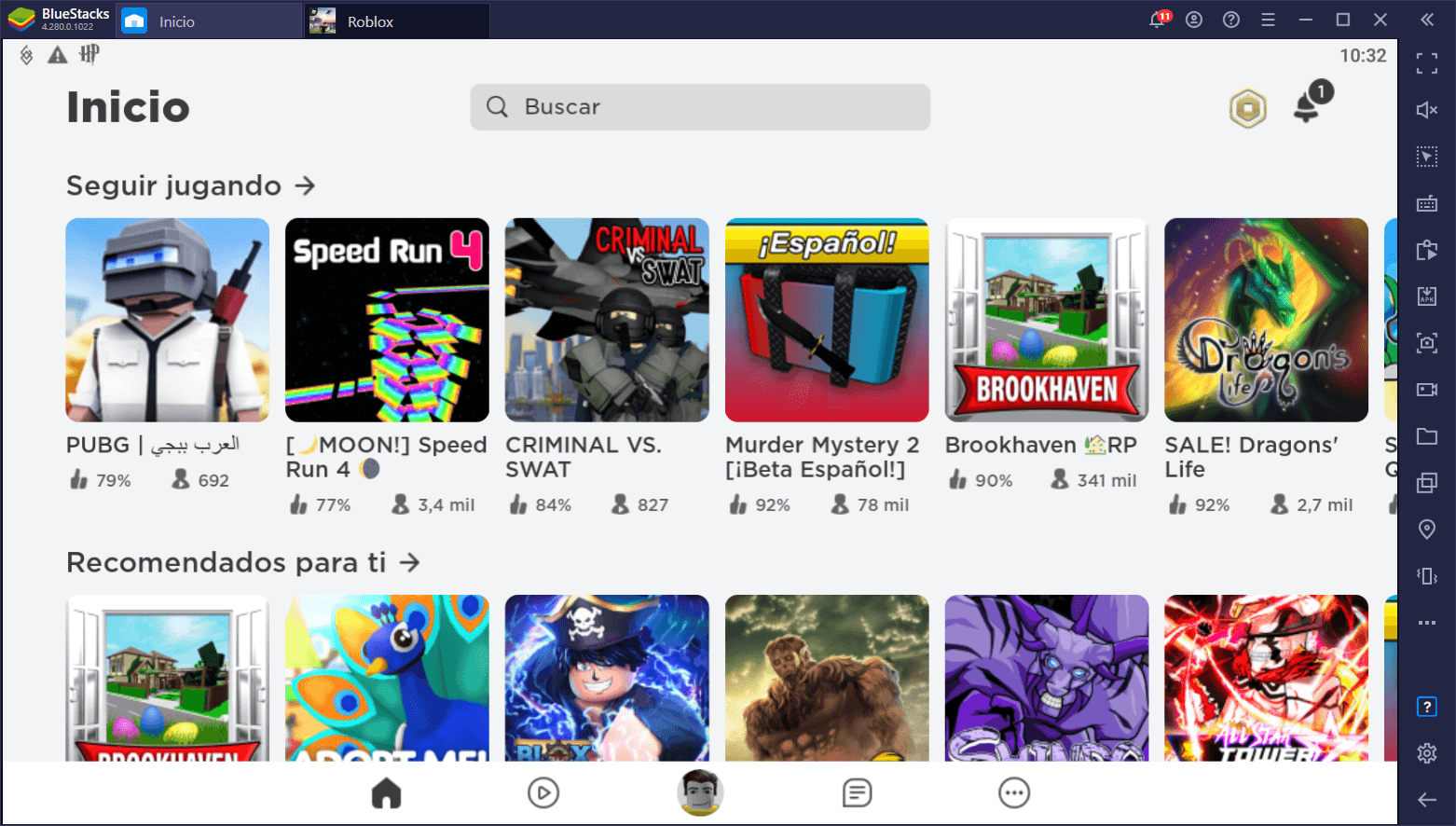Open the CRIMINAL VS. SWAT thumbnail

[607, 320]
